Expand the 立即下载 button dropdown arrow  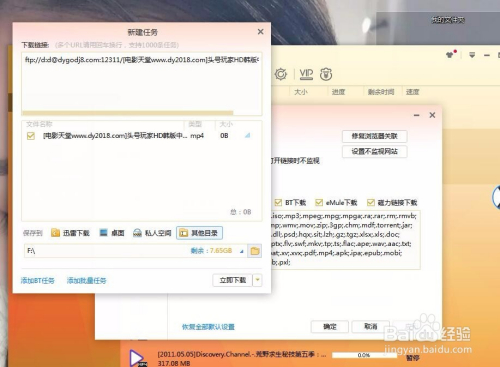[258, 280]
